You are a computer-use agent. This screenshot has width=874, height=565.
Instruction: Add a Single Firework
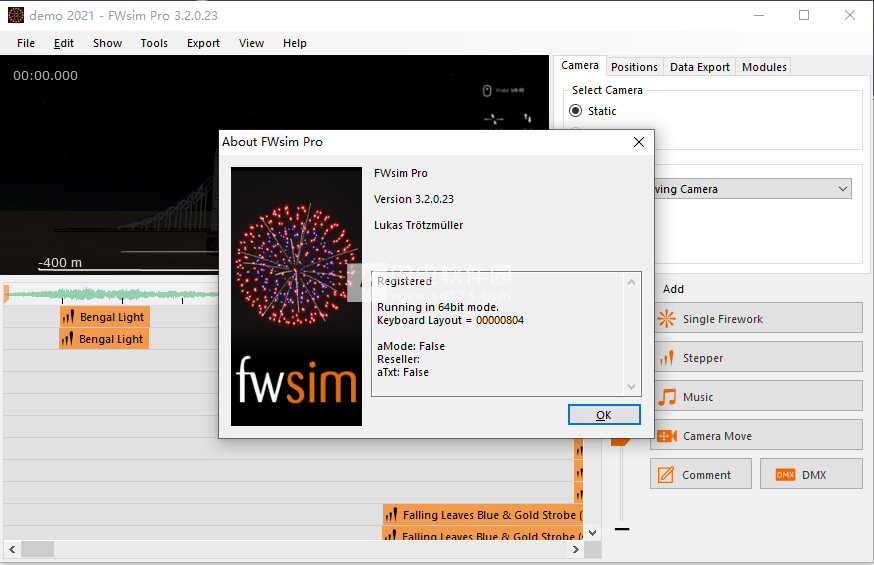tap(756, 319)
